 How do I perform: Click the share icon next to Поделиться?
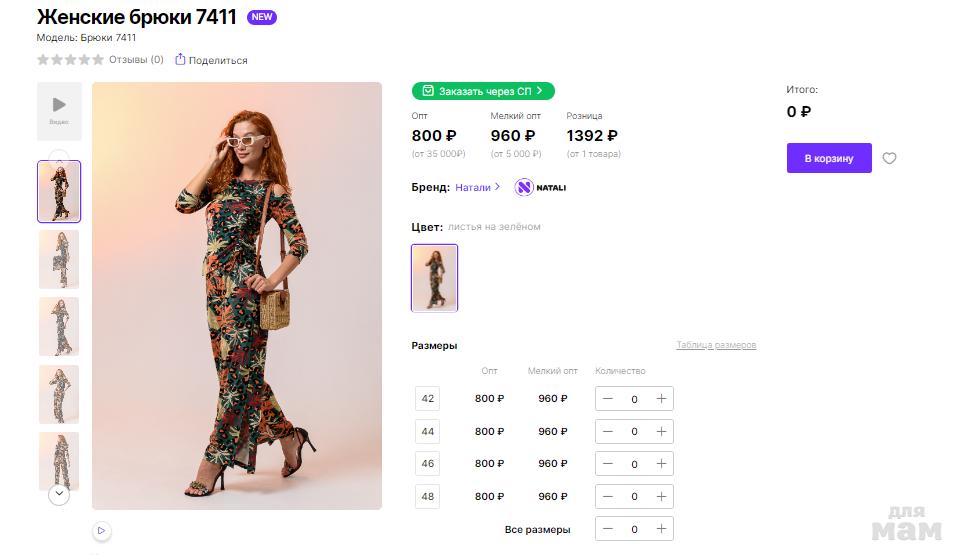pos(180,60)
